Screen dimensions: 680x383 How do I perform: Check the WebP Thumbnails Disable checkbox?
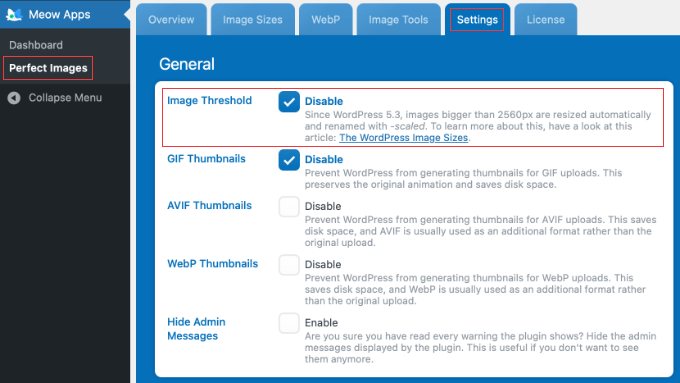point(289,265)
